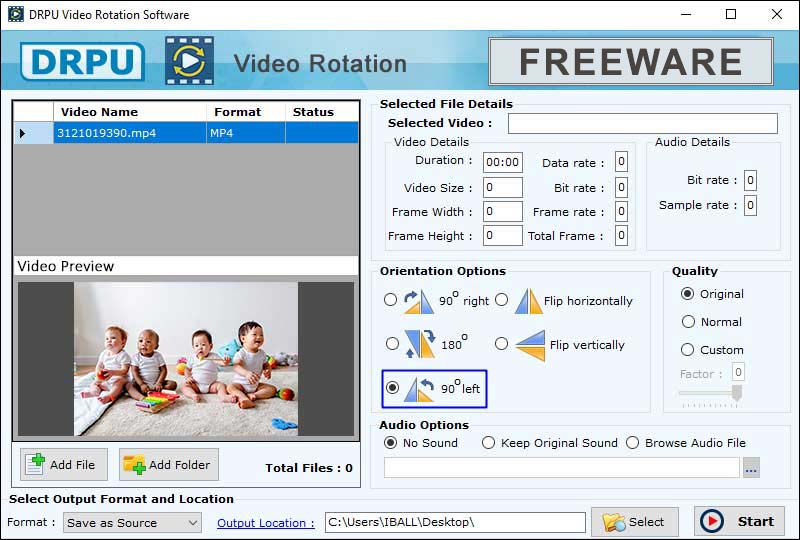Start the video rotation

tap(739, 521)
